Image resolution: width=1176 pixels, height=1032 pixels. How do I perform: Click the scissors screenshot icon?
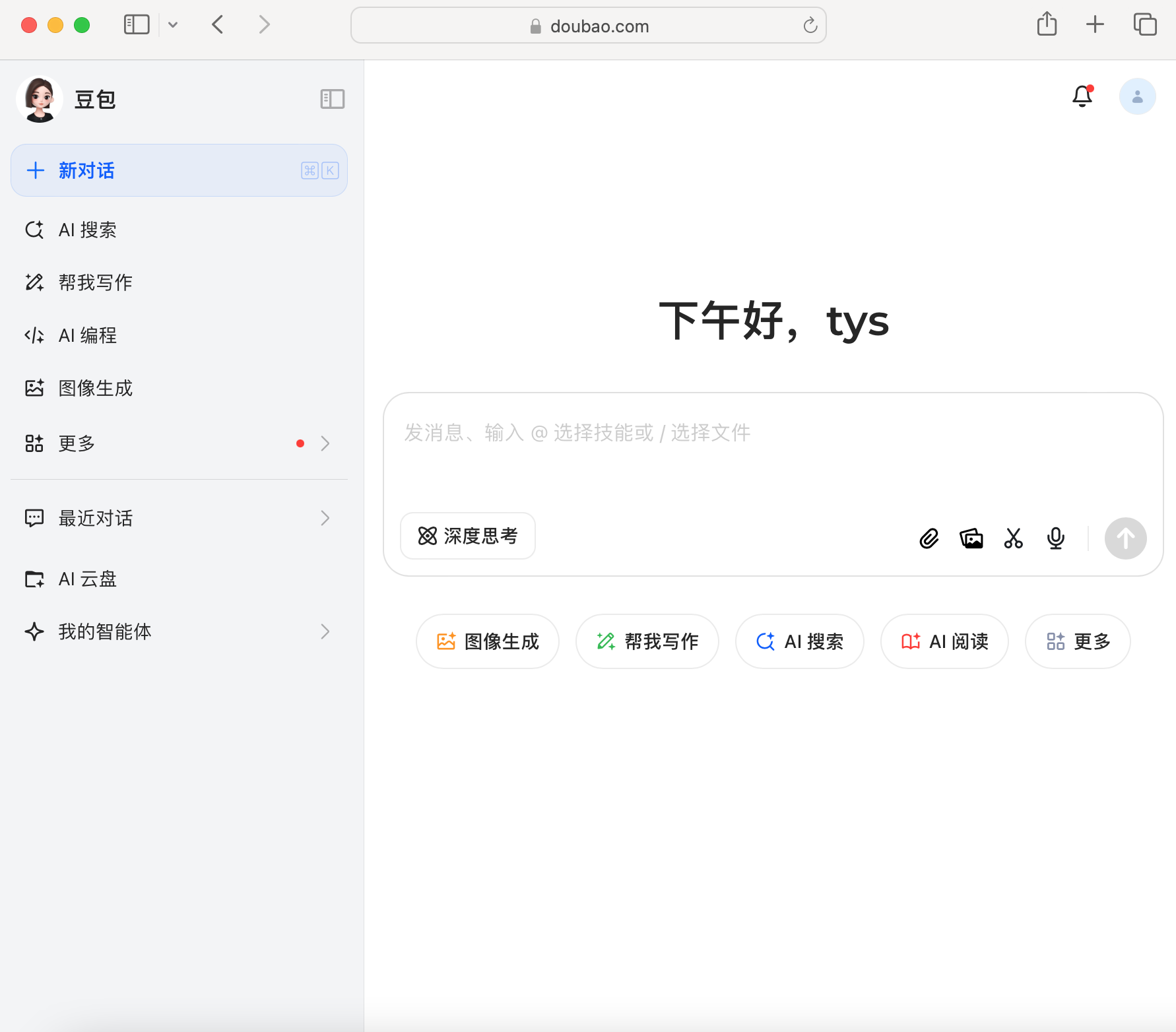click(x=1014, y=538)
